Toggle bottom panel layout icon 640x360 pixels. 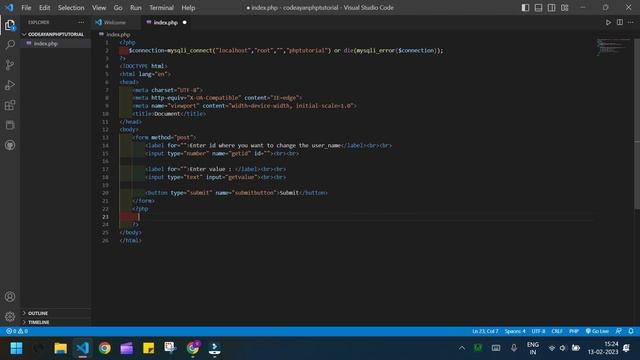(538, 8)
